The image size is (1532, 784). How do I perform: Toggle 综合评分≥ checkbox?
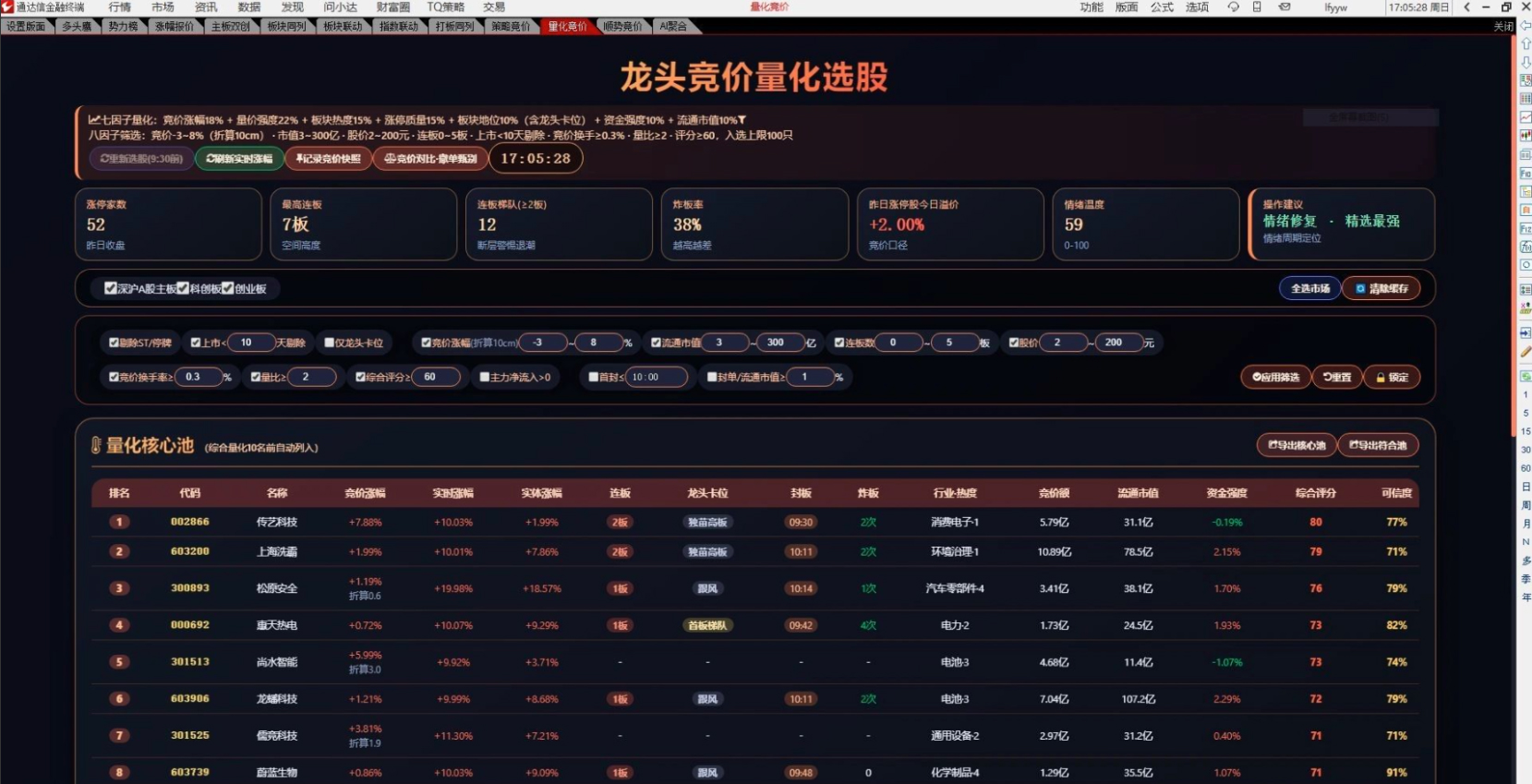pyautogui.click(x=361, y=377)
